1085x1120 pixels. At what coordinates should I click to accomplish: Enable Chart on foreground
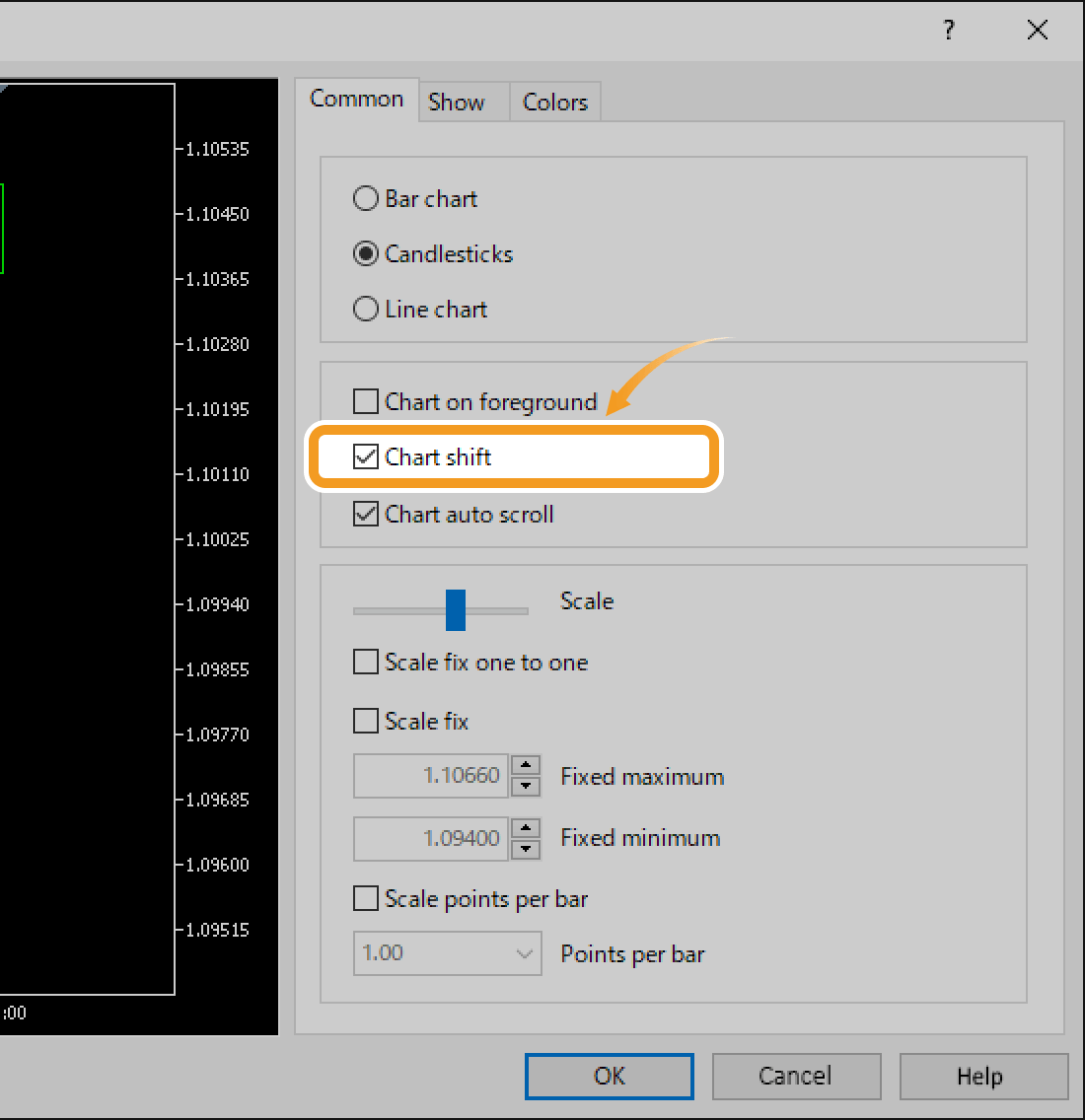click(x=365, y=401)
